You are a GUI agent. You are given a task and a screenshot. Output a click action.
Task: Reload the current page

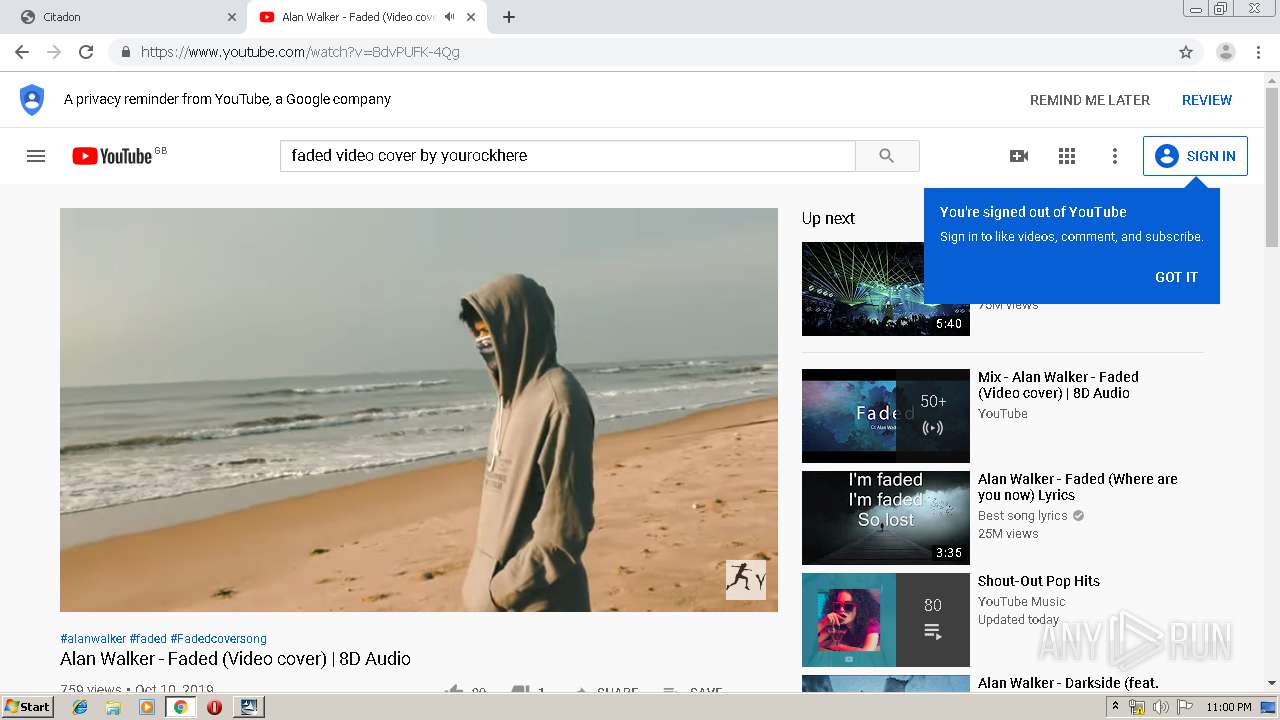tap(86, 52)
